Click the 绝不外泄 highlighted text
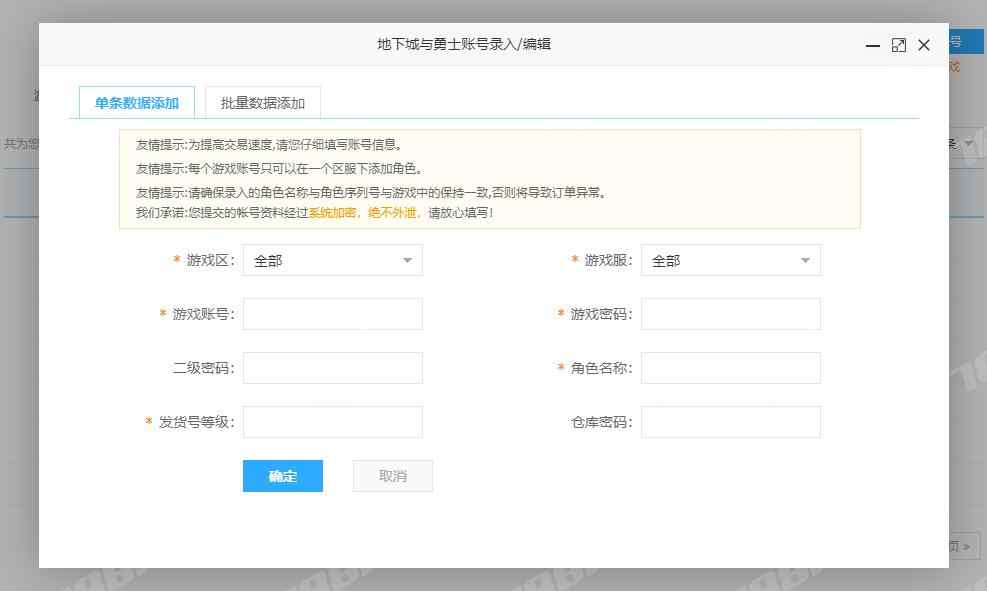987x591 pixels. point(392,213)
